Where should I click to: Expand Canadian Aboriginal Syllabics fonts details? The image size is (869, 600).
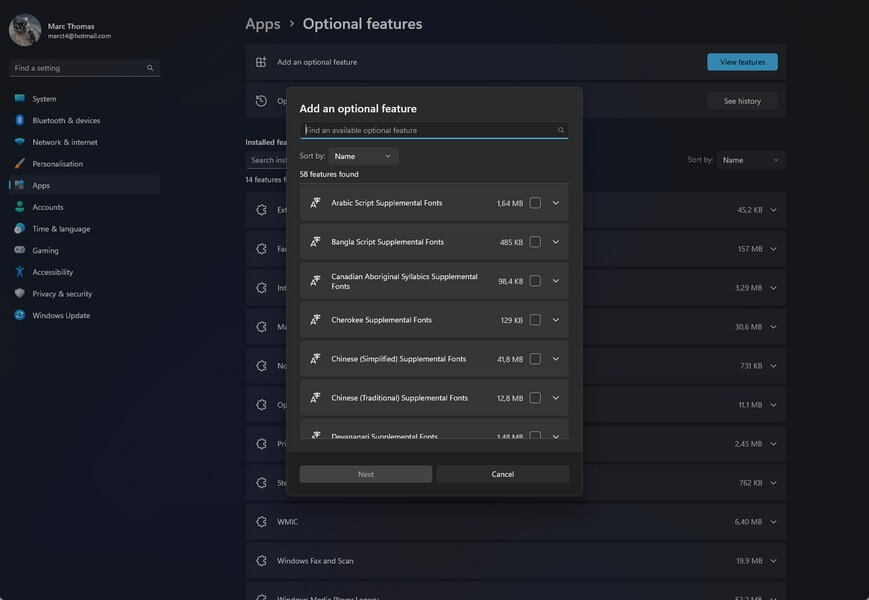click(x=556, y=281)
